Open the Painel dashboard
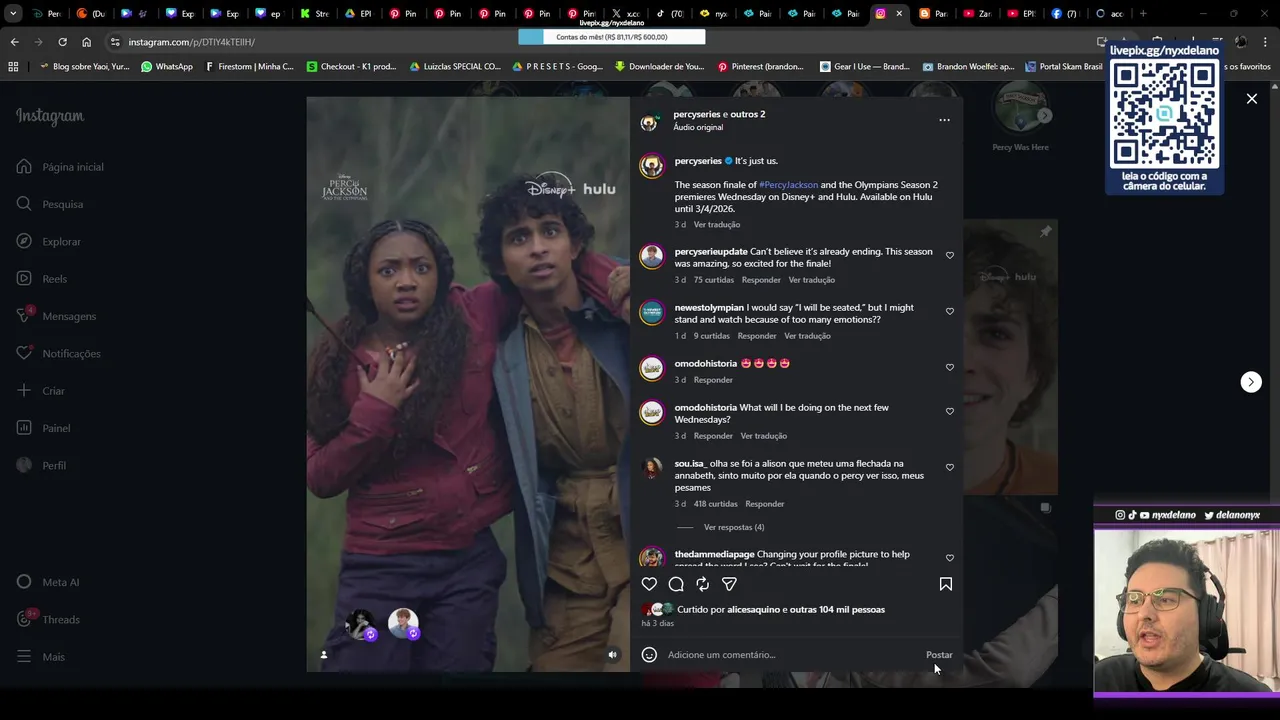This screenshot has width=1280, height=720. coord(44,428)
